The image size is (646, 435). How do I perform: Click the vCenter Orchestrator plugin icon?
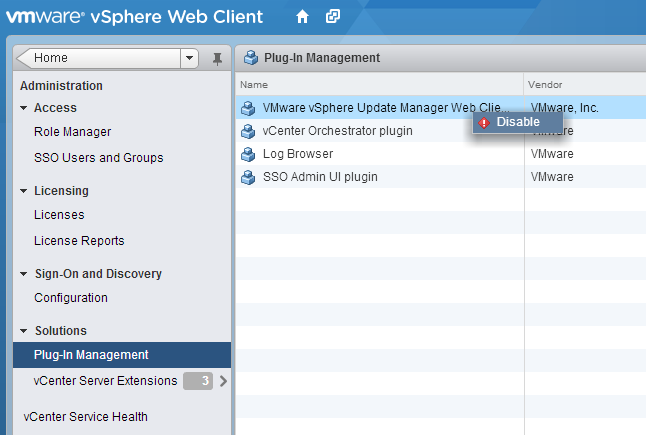[x=248, y=131]
